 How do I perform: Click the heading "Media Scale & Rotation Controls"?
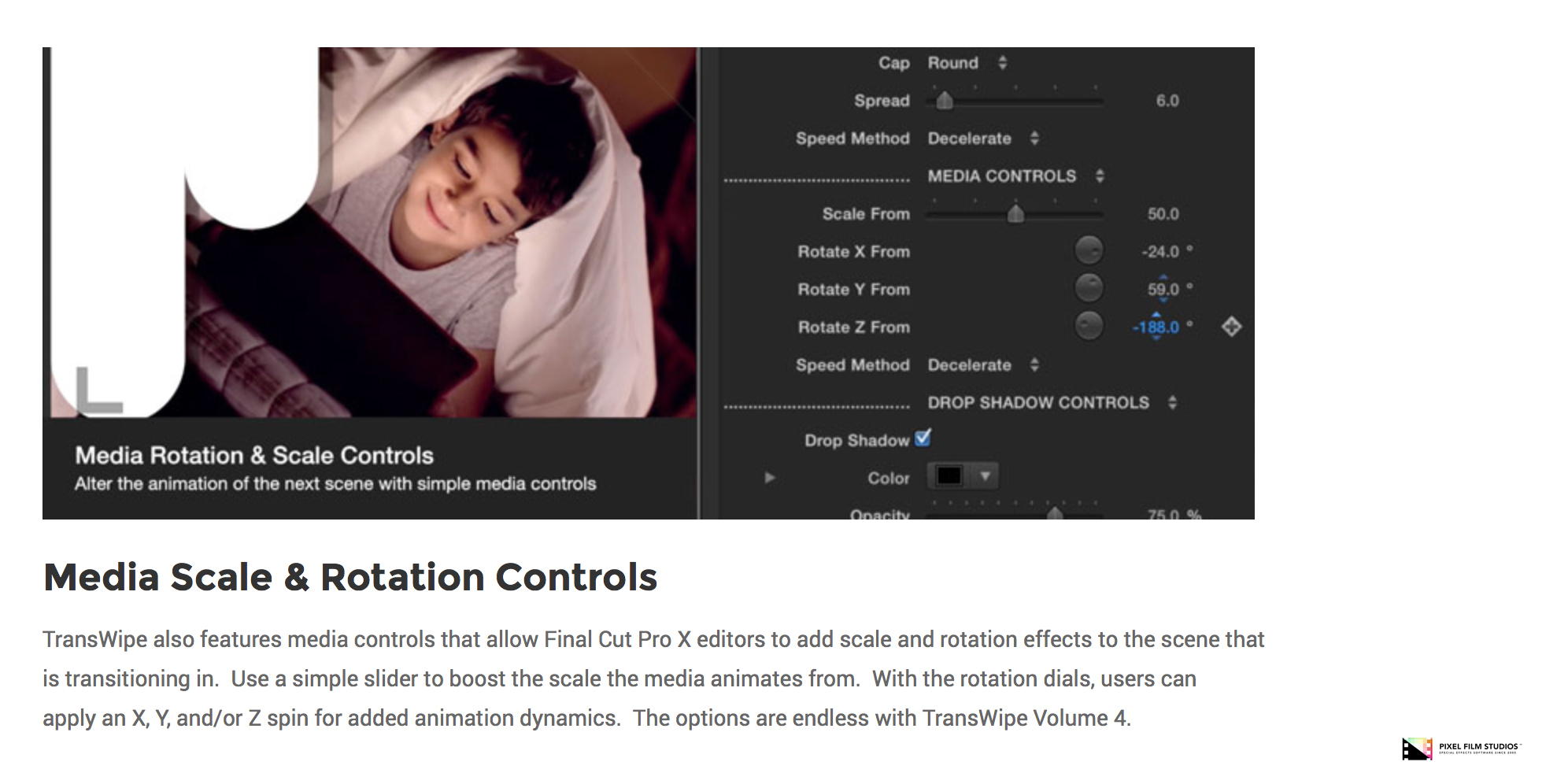350,577
